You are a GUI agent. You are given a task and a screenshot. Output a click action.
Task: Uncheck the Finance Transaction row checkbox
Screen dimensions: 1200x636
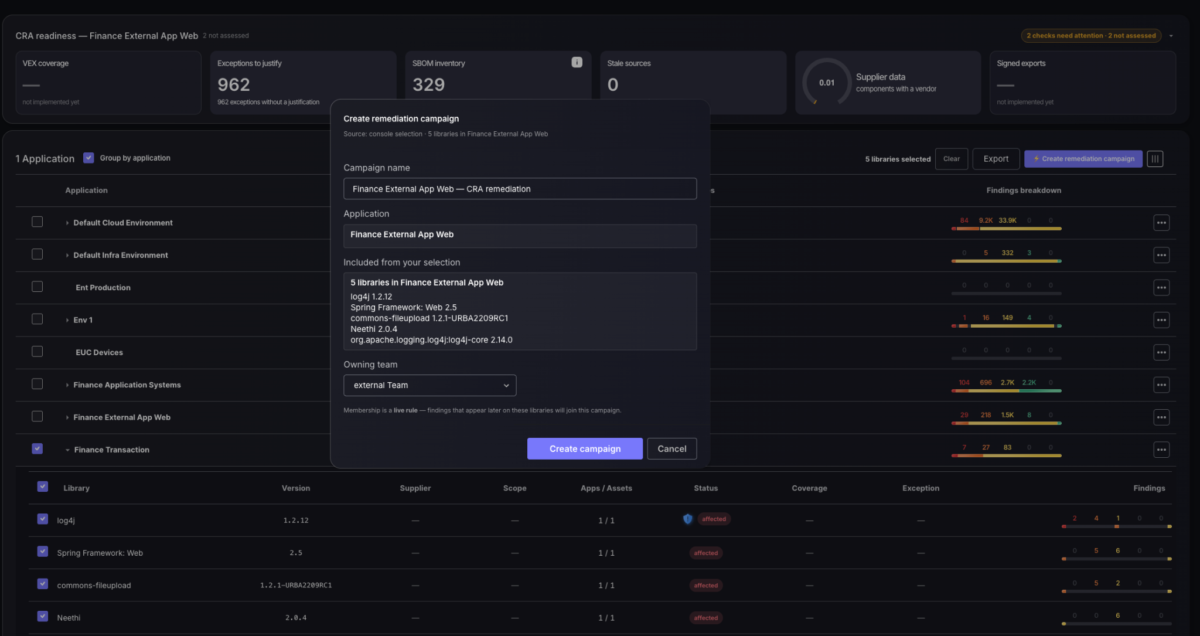point(37,449)
